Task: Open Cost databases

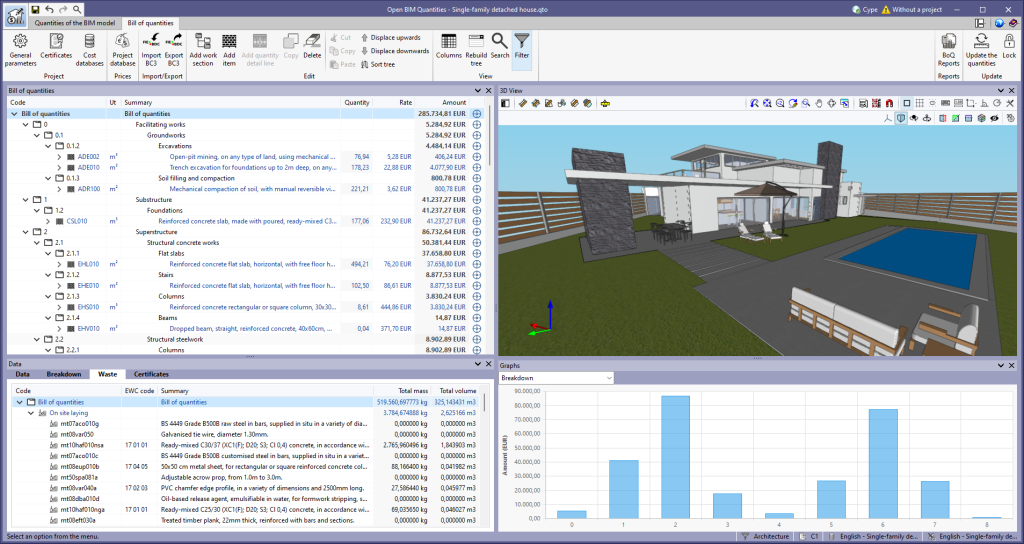Action: (90, 48)
